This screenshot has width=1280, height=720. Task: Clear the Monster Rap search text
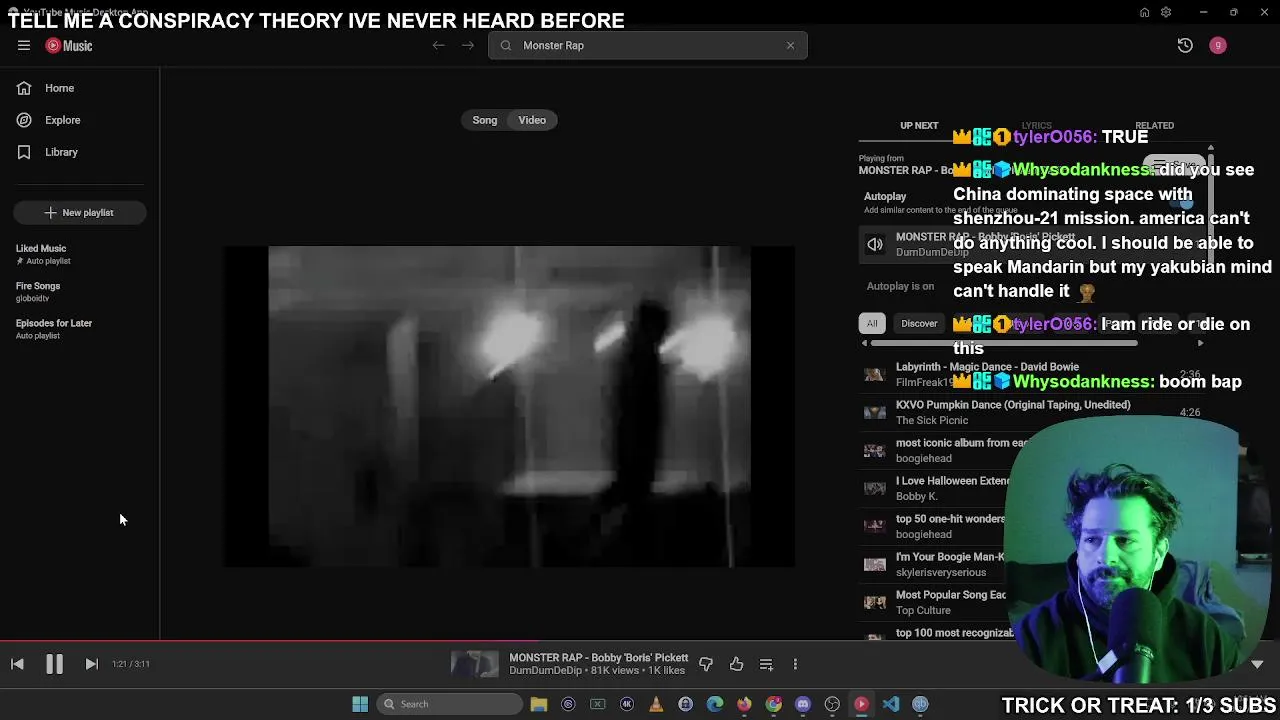790,45
